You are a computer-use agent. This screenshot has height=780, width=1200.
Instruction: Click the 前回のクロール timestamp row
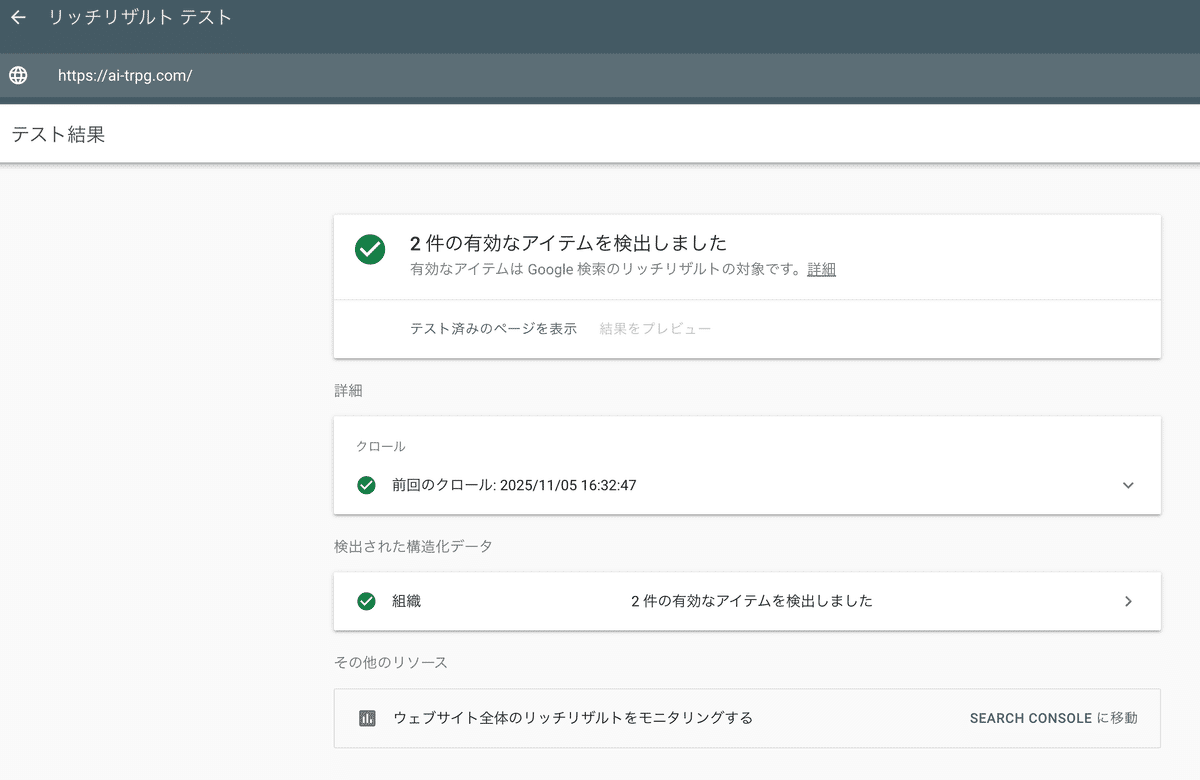click(514, 485)
